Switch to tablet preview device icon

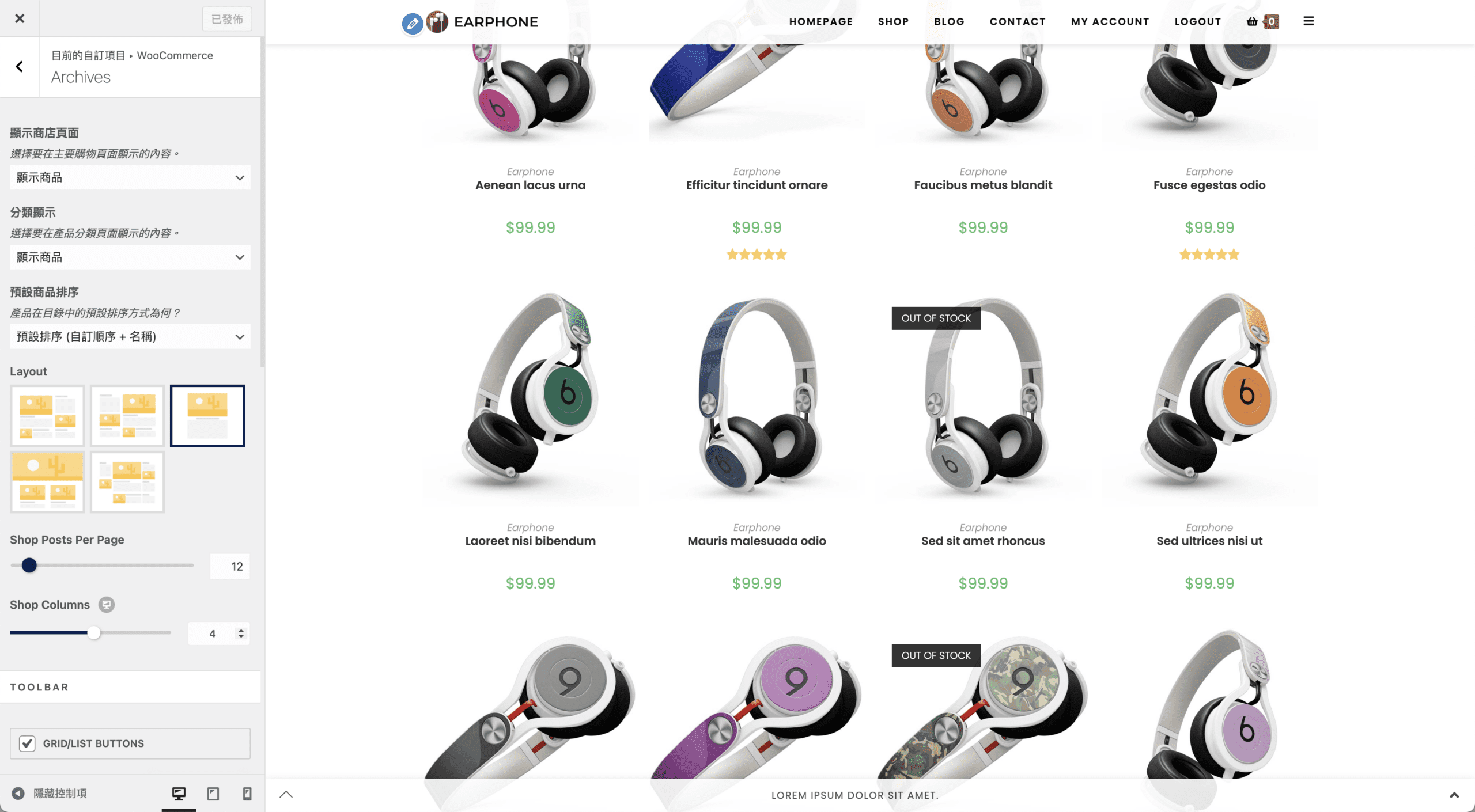[x=213, y=794]
